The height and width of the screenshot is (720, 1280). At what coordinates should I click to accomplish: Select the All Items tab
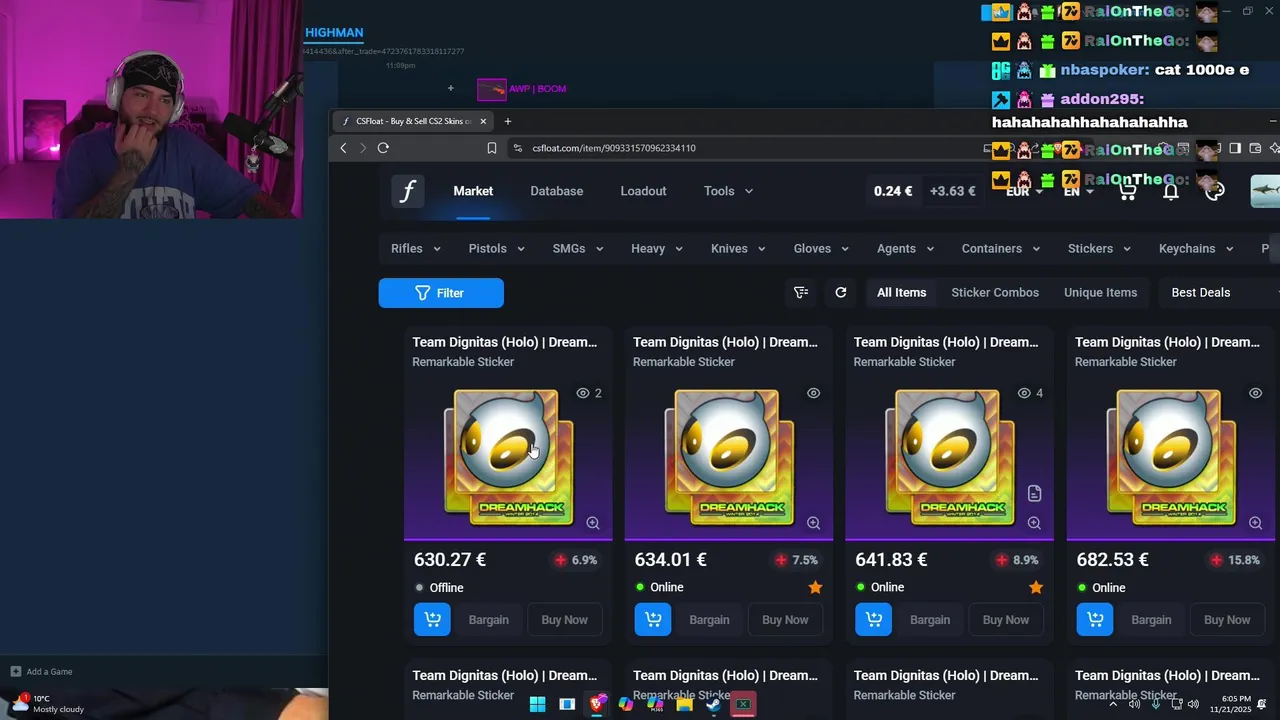pos(902,292)
